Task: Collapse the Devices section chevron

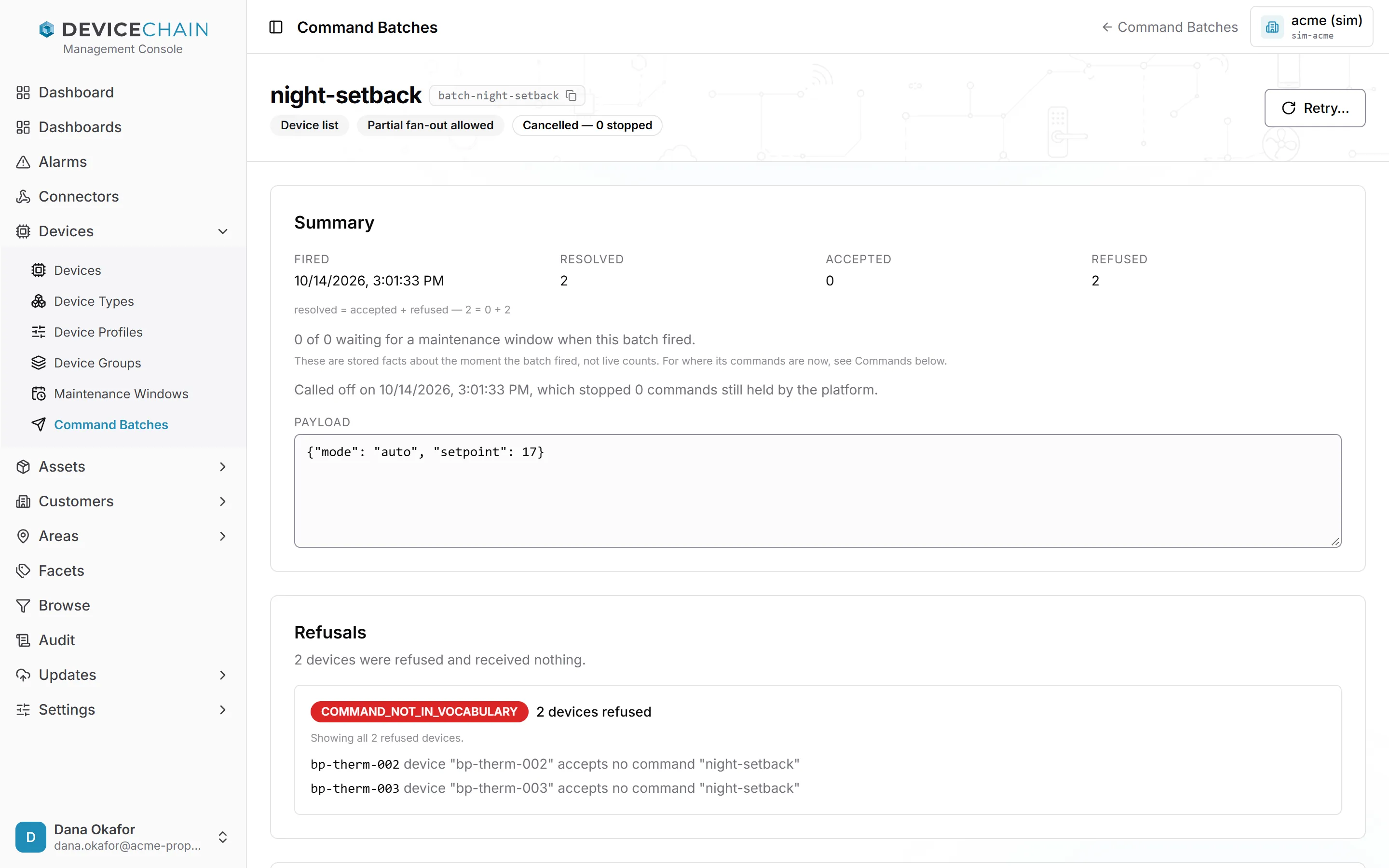Action: (x=223, y=231)
